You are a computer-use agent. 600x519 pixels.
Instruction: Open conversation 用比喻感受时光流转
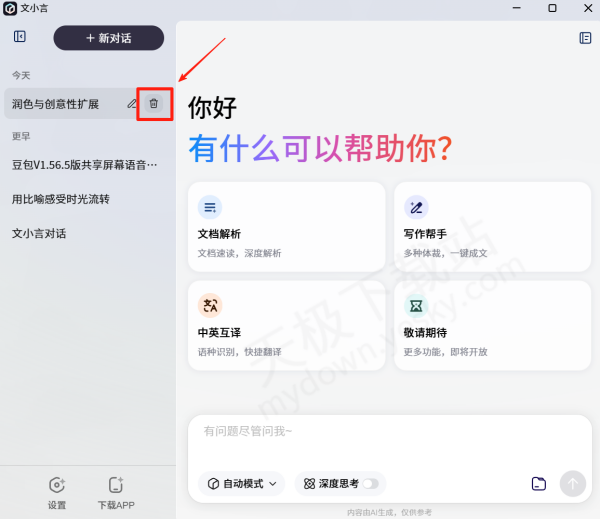(61, 199)
